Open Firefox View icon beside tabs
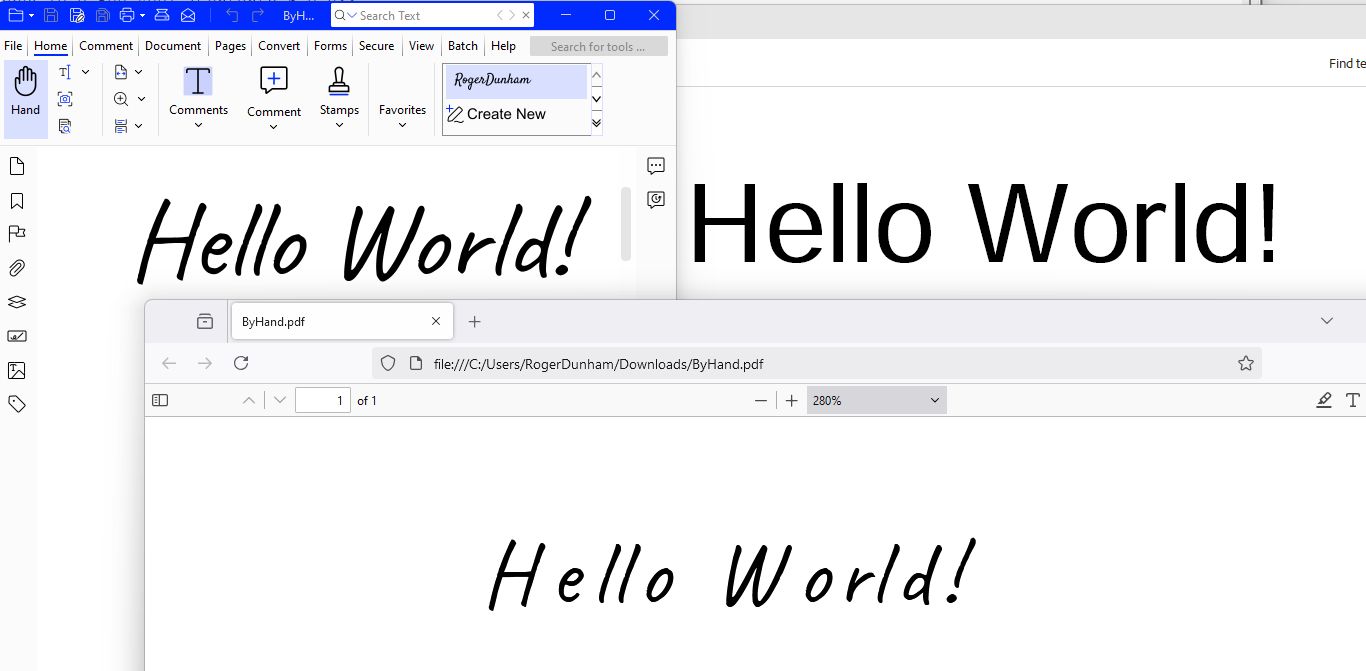This screenshot has height=671, width=1366. point(205,321)
